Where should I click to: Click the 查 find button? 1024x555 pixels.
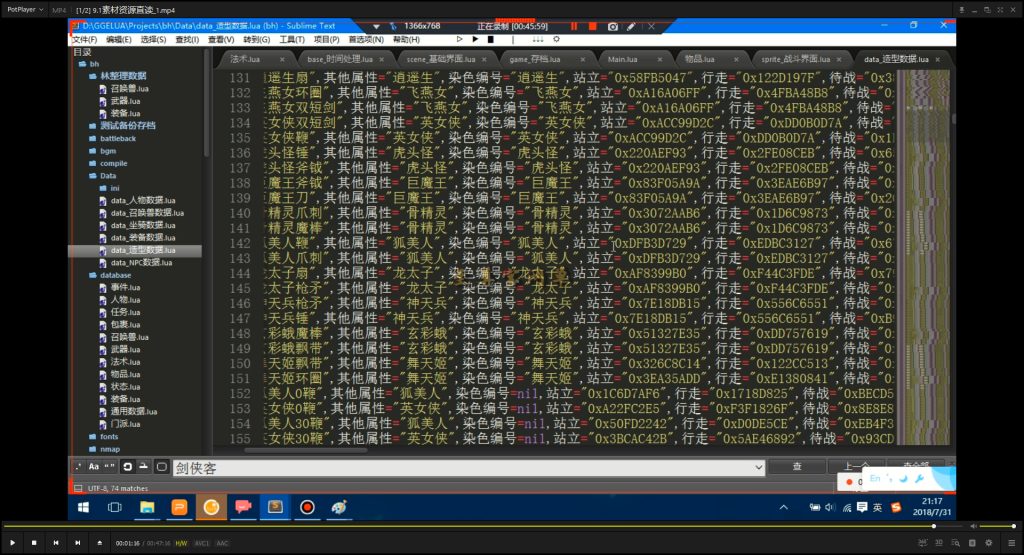797,466
